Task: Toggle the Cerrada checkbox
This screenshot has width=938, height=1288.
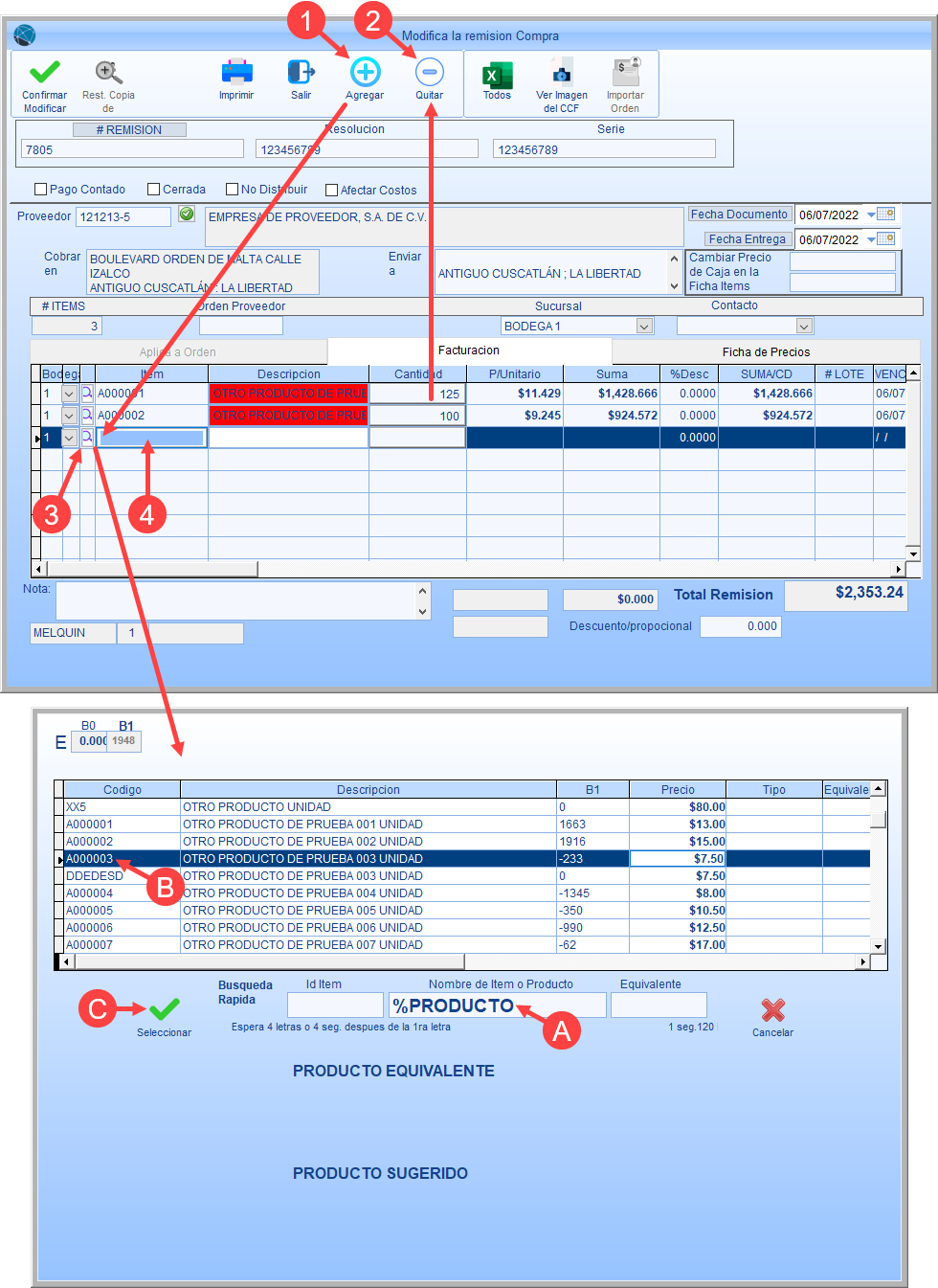Action: pos(153,190)
